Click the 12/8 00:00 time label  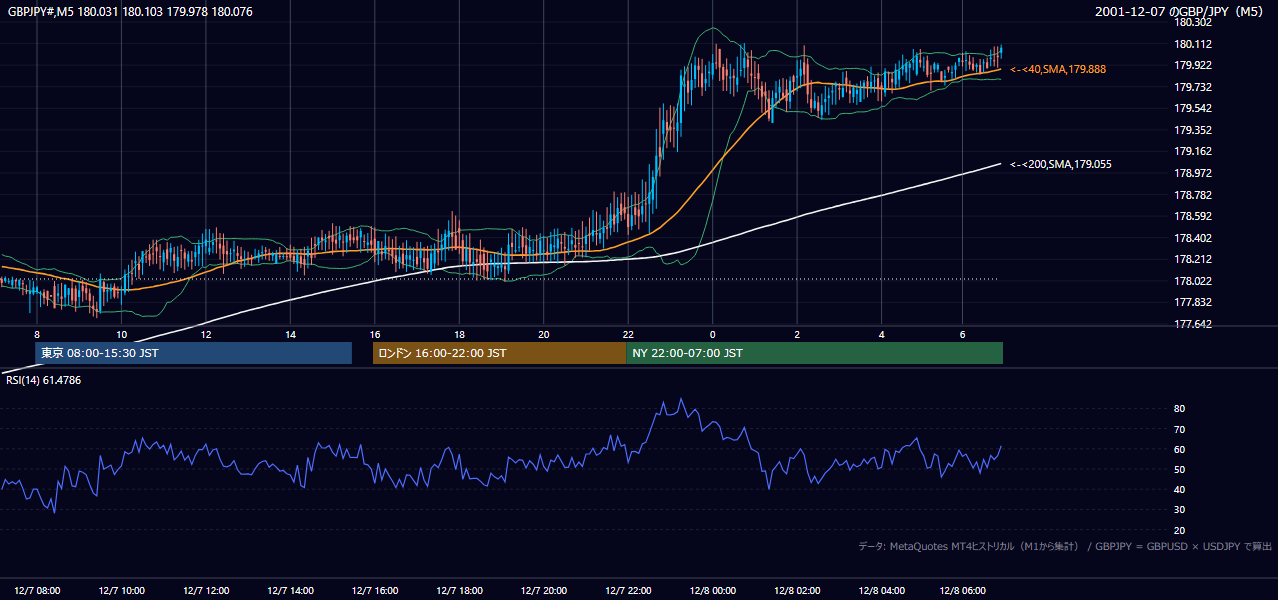click(x=713, y=591)
